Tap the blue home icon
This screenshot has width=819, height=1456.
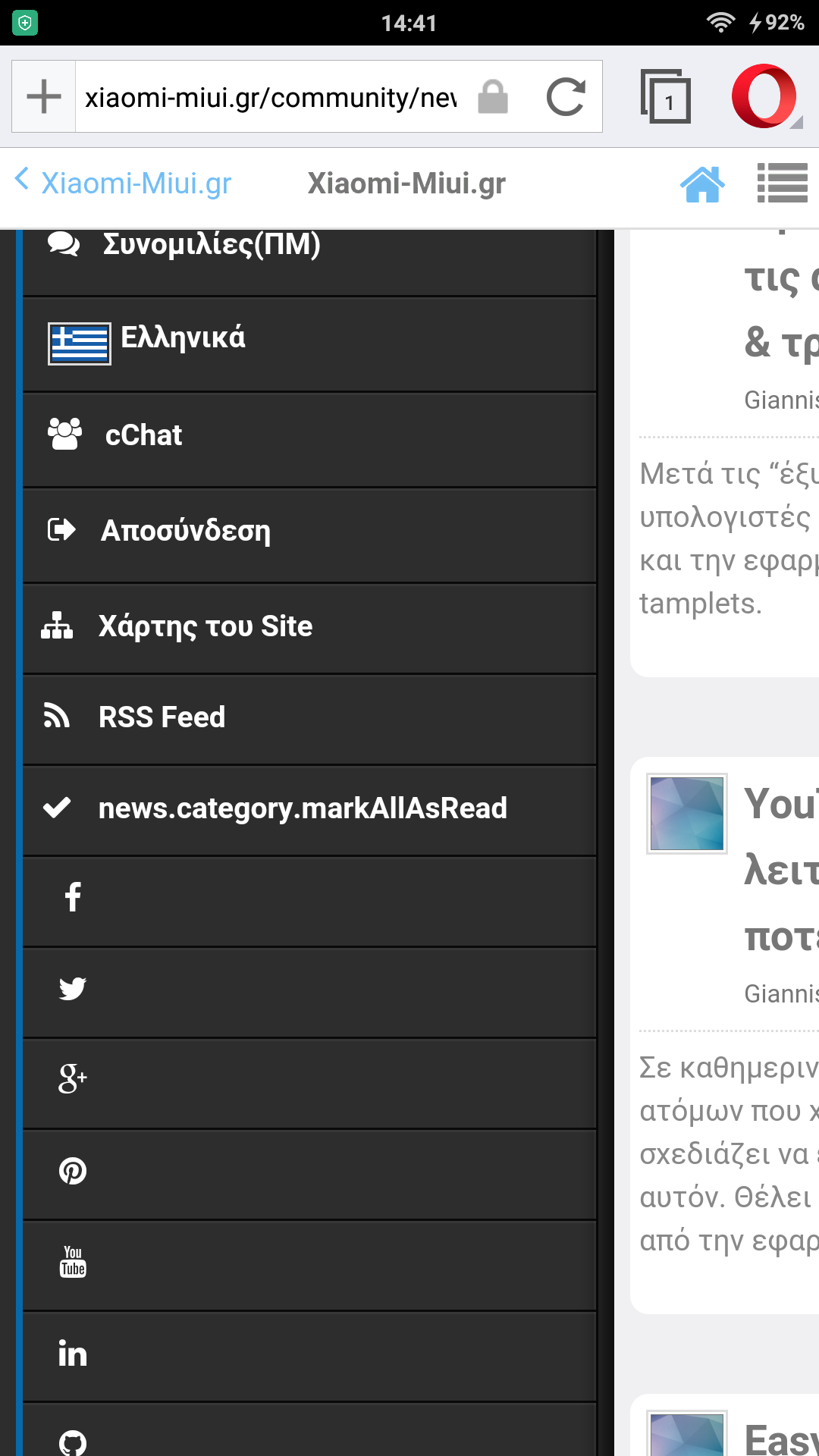click(x=702, y=184)
